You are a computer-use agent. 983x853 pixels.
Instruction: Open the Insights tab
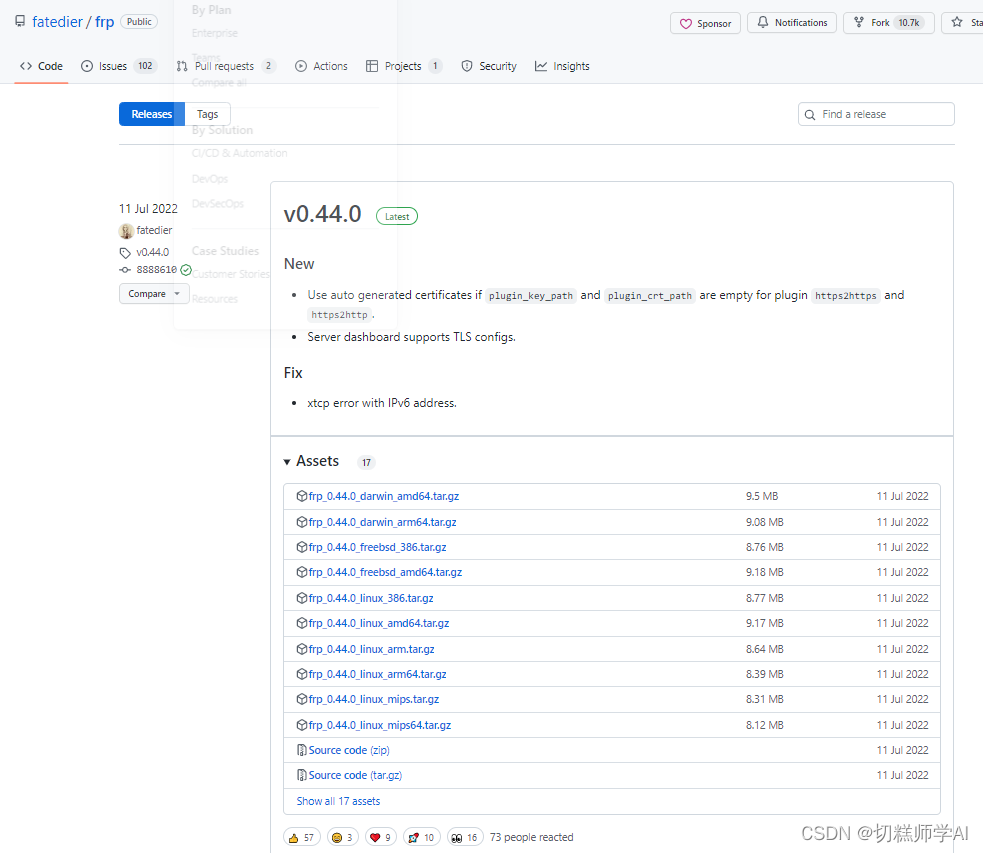point(562,66)
